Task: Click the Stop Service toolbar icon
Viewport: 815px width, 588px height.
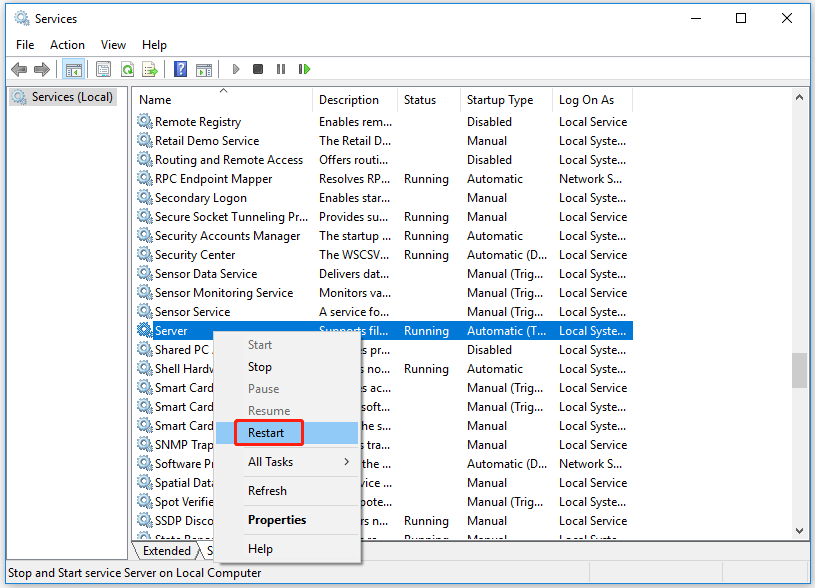Action: 258,69
